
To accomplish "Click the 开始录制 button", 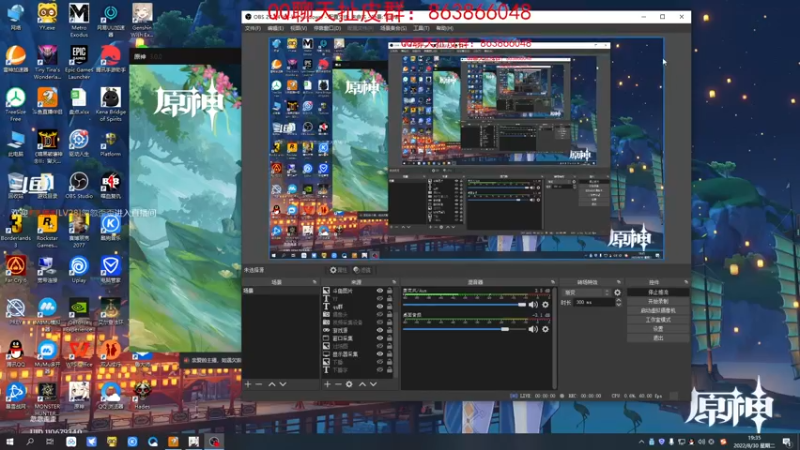I will click(x=658, y=302).
